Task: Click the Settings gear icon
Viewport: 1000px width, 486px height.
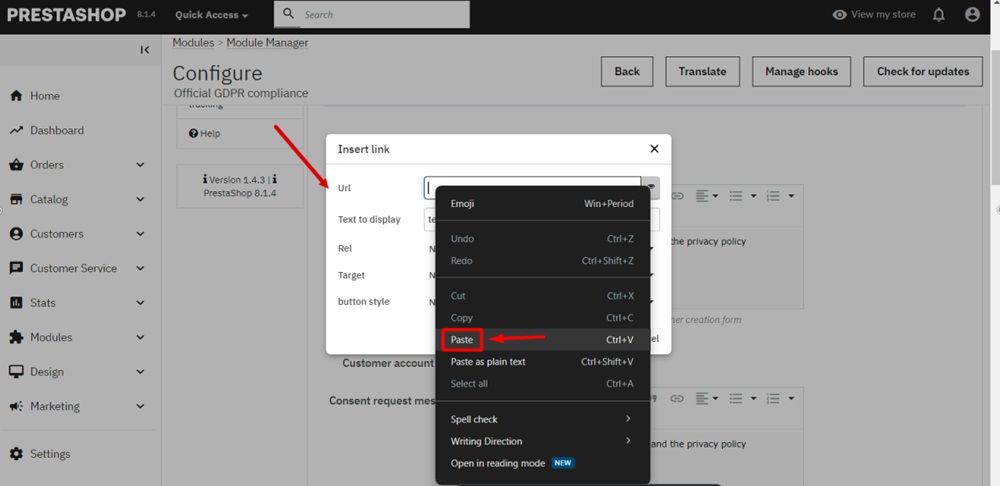Action: tap(17, 453)
